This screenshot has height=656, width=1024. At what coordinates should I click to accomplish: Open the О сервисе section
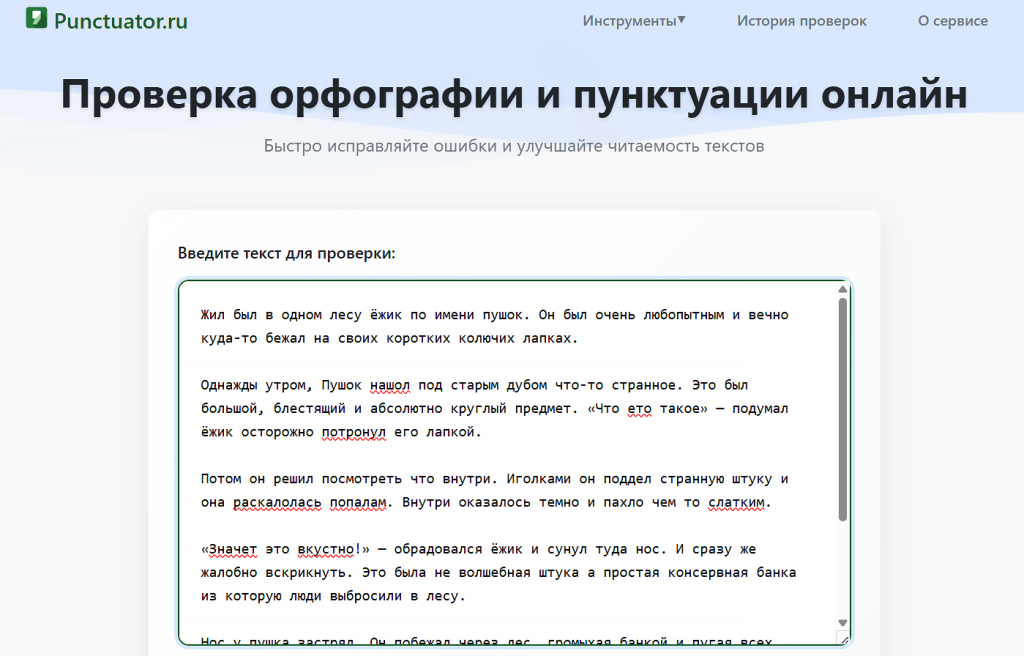[952, 20]
